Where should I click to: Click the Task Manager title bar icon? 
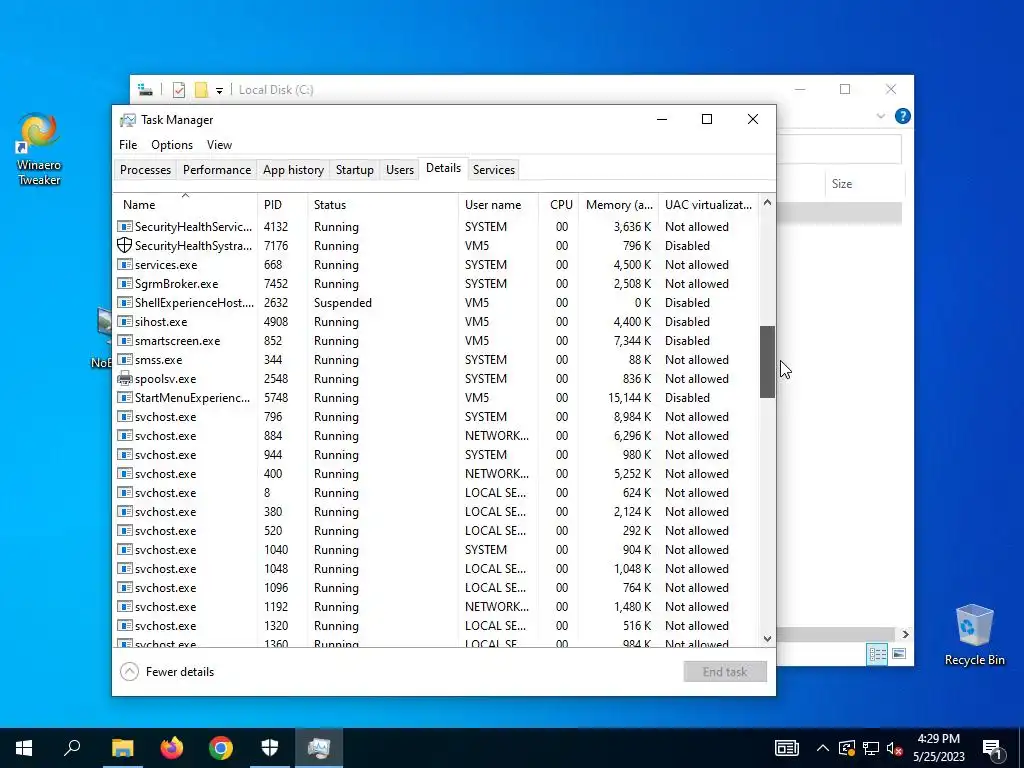click(x=128, y=120)
